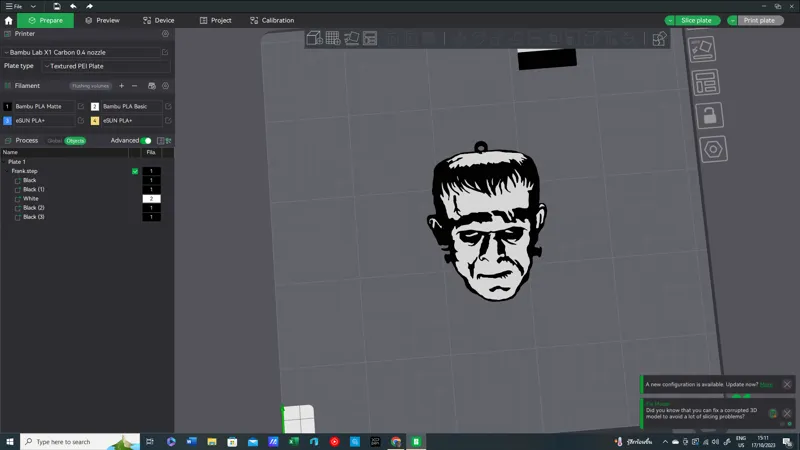
Task: Select the Black (2) part
Action: [34, 208]
